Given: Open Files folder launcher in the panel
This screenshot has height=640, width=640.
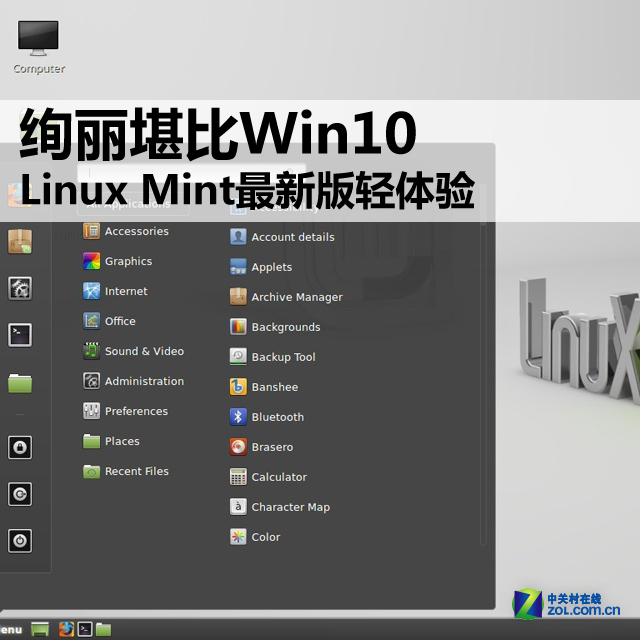Looking at the screenshot, I should coord(103,629).
